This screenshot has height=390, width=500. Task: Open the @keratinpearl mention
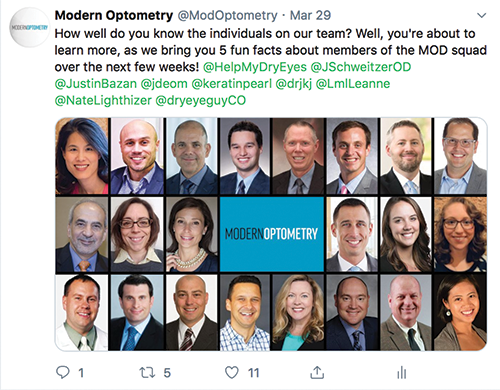pos(231,84)
